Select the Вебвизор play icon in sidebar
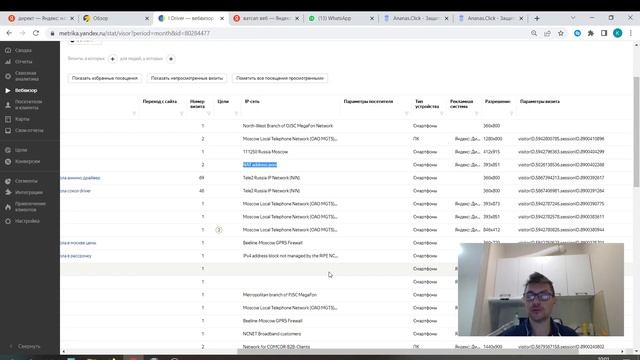Screen dimensions: 640x360 (x=8, y=90)
